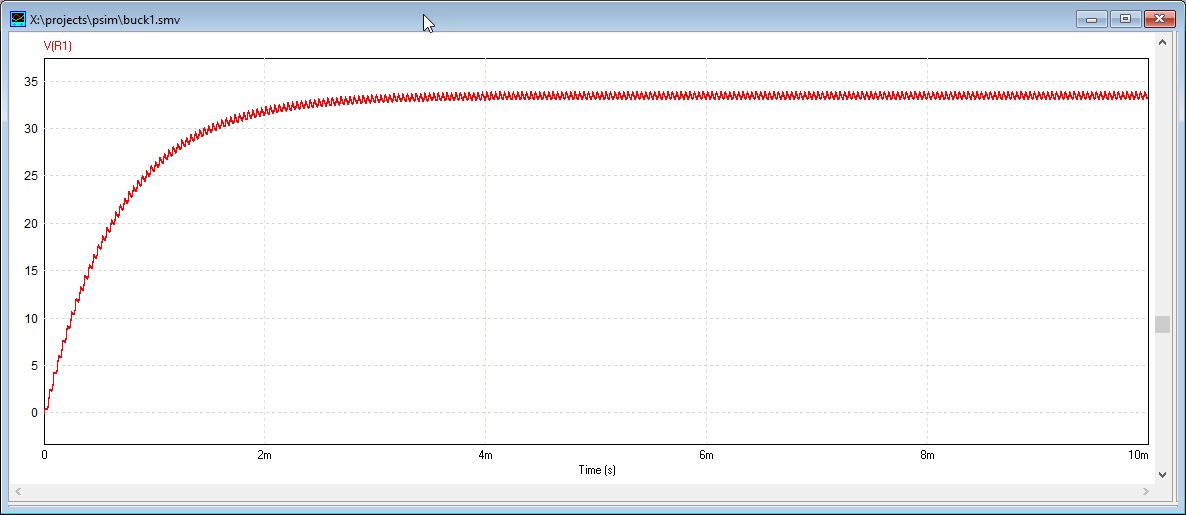
Task: Click the 10m tick label on time axis
Action: [x=1138, y=455]
